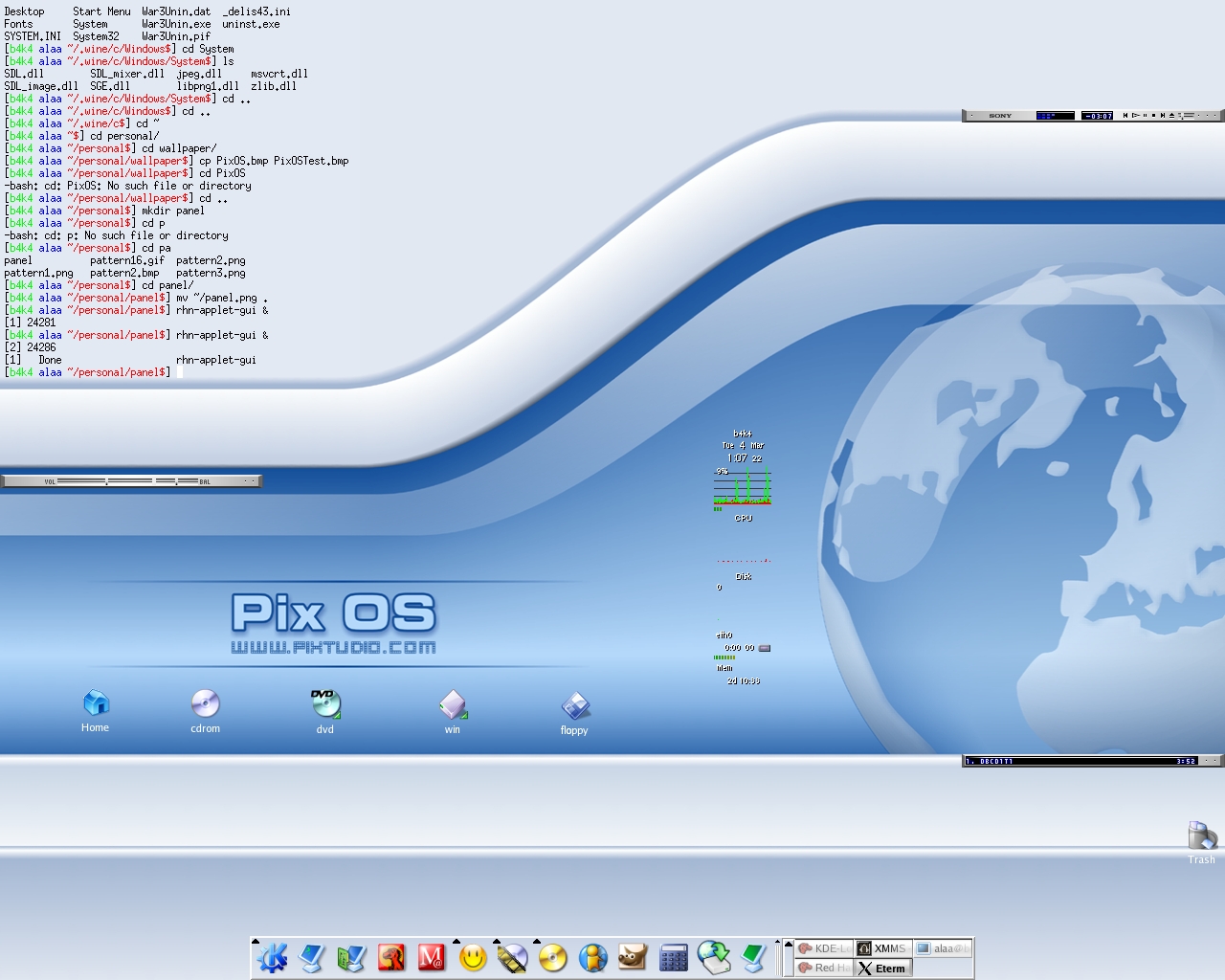
Task: Launch the terminal monitor icon in panel
Action: tap(312, 958)
